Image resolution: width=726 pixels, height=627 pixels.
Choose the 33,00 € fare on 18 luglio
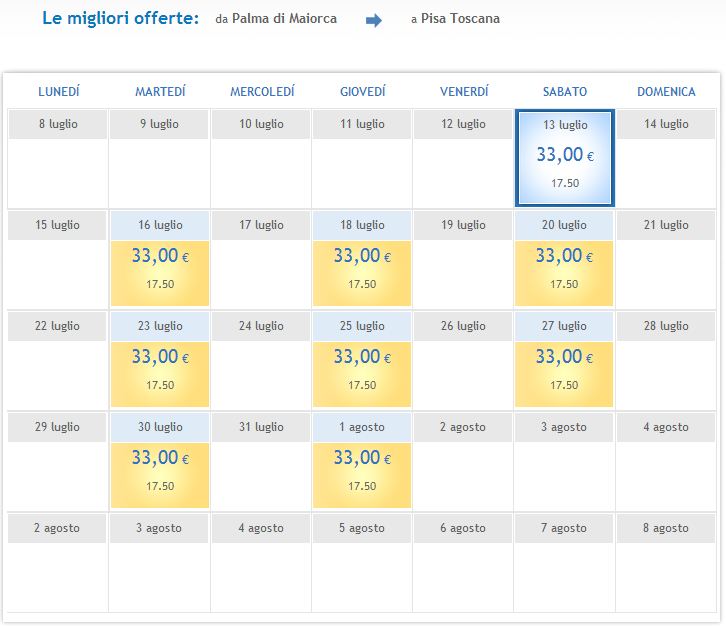click(x=362, y=273)
